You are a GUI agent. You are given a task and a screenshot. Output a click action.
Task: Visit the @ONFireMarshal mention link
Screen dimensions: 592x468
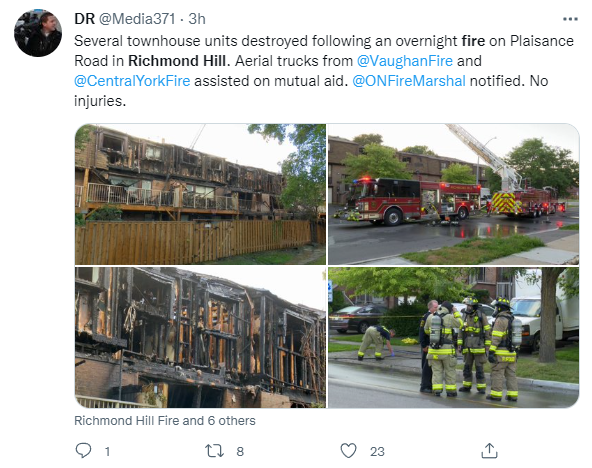pyautogui.click(x=409, y=81)
